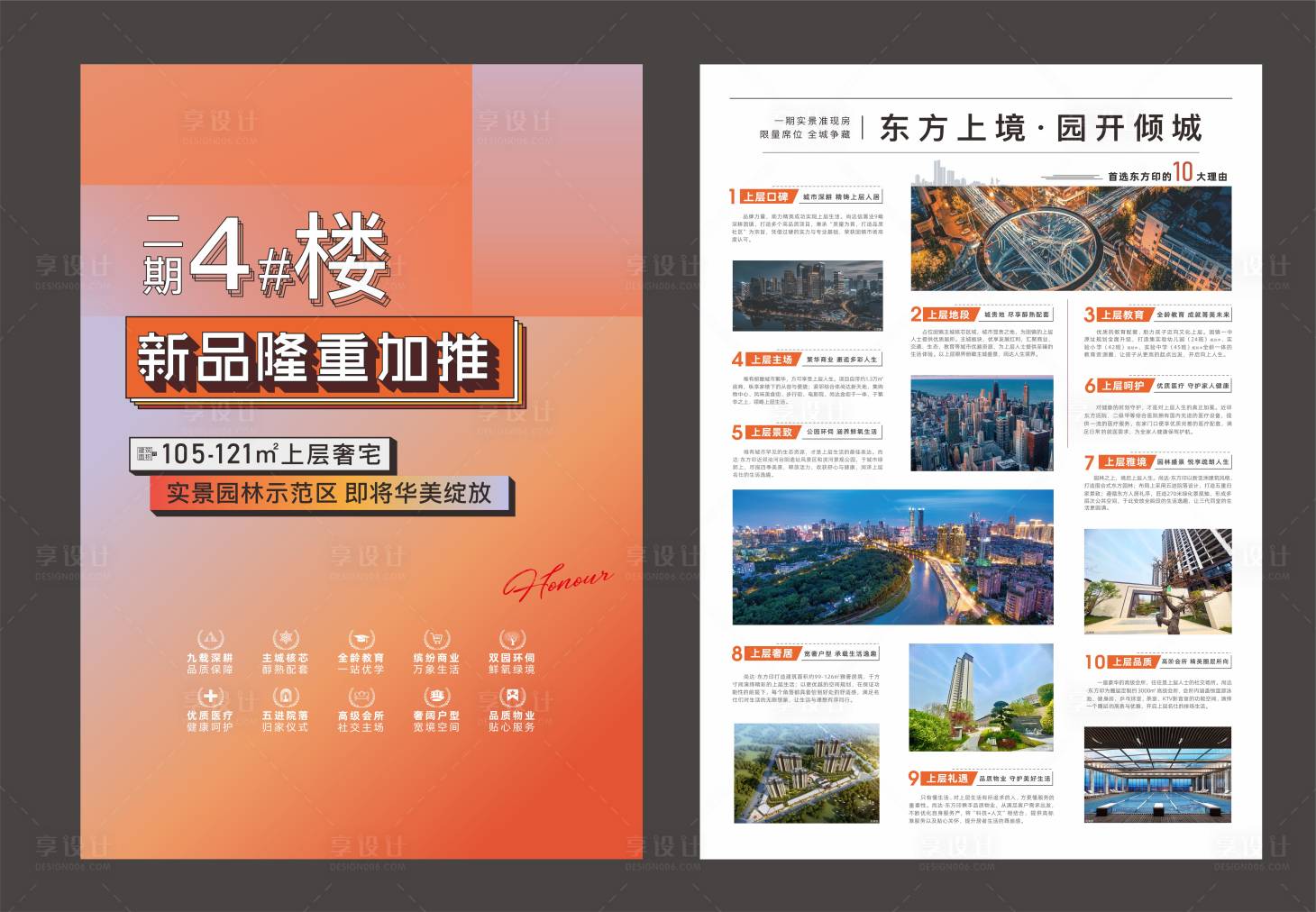Click the 品质物业 守护美好生活 tagline
1316x912 pixels.
[1015, 778]
